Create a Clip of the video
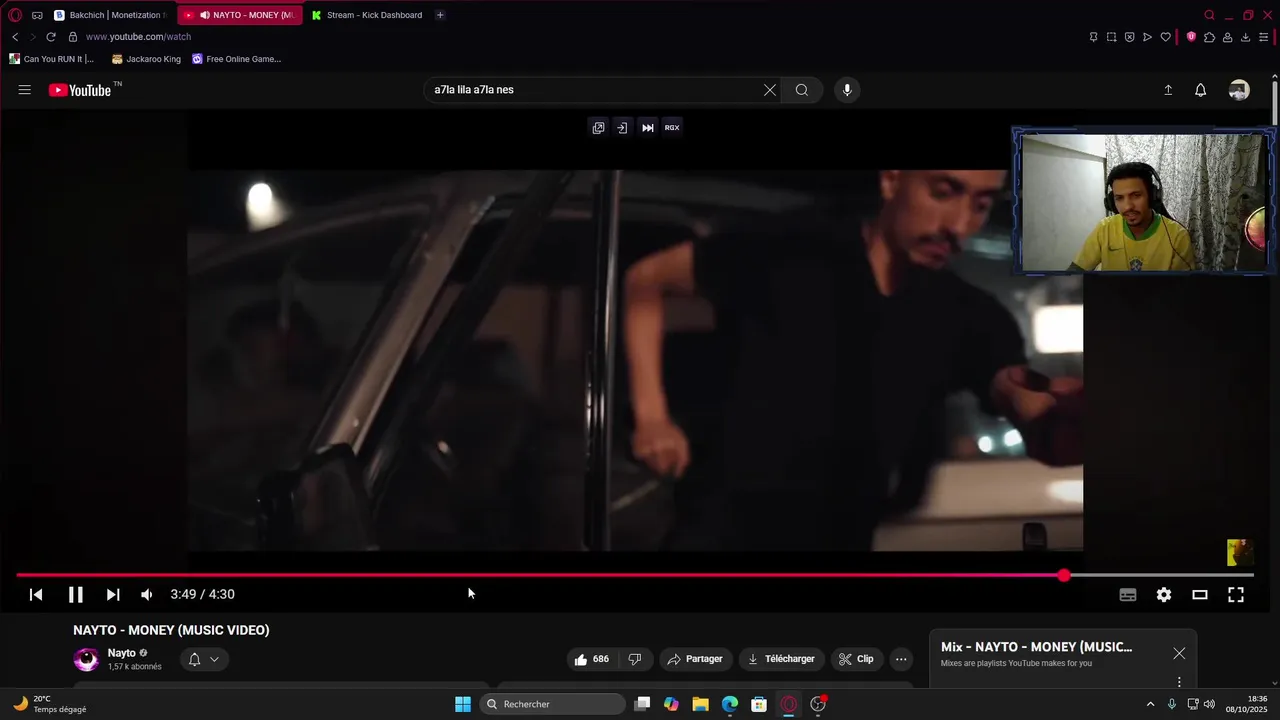This screenshot has width=1280, height=720. [856, 659]
